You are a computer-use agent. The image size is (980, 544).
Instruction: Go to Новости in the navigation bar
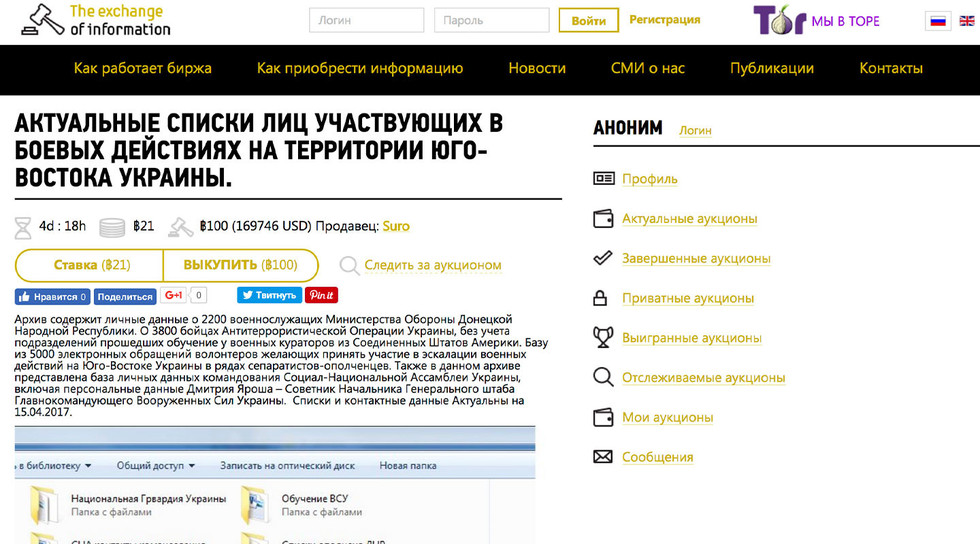tap(537, 68)
